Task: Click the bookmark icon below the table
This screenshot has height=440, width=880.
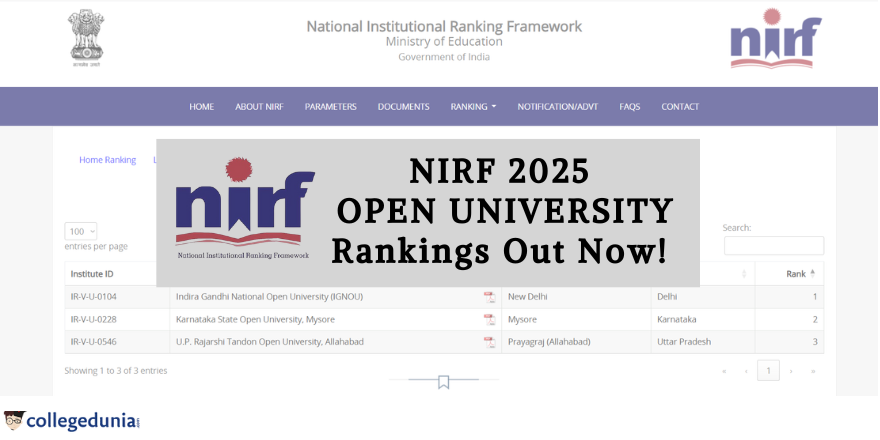Action: 443,382
